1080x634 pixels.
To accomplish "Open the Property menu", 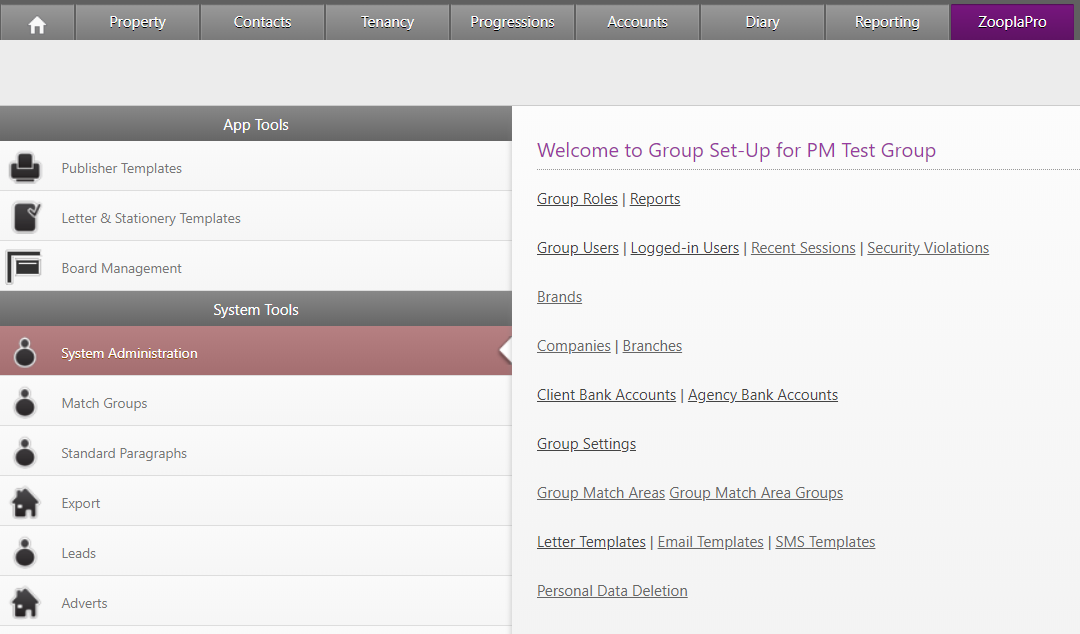I will [x=137, y=22].
